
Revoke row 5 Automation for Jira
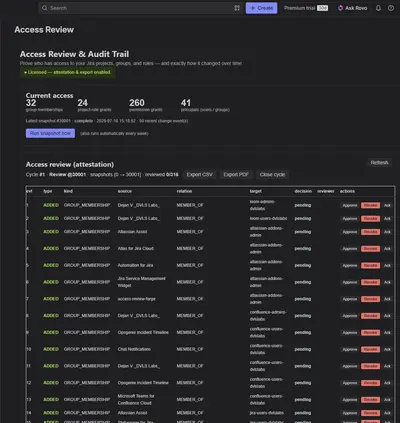click(370, 266)
